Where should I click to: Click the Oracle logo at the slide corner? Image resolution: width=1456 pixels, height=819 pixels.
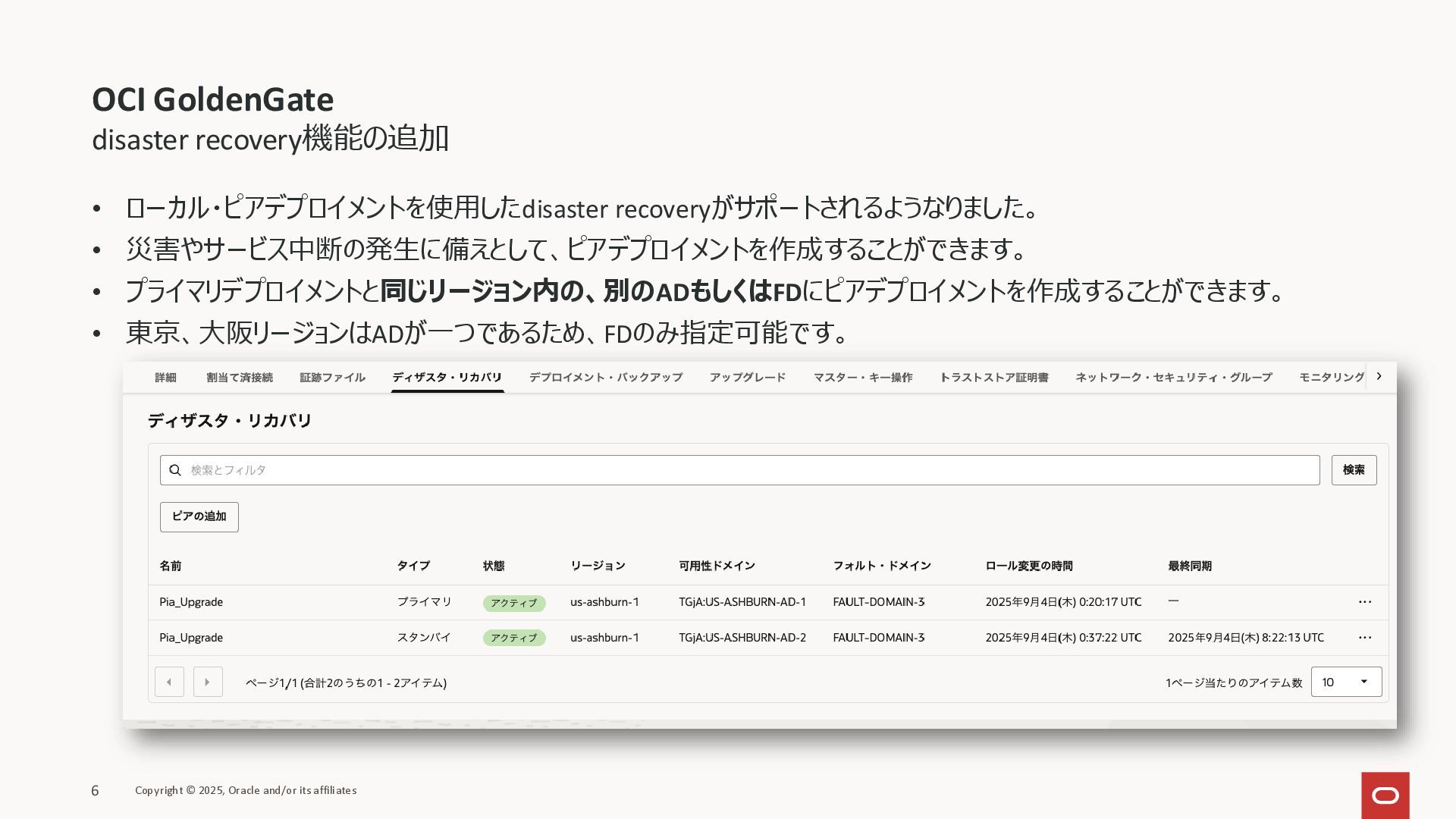pyautogui.click(x=1385, y=795)
